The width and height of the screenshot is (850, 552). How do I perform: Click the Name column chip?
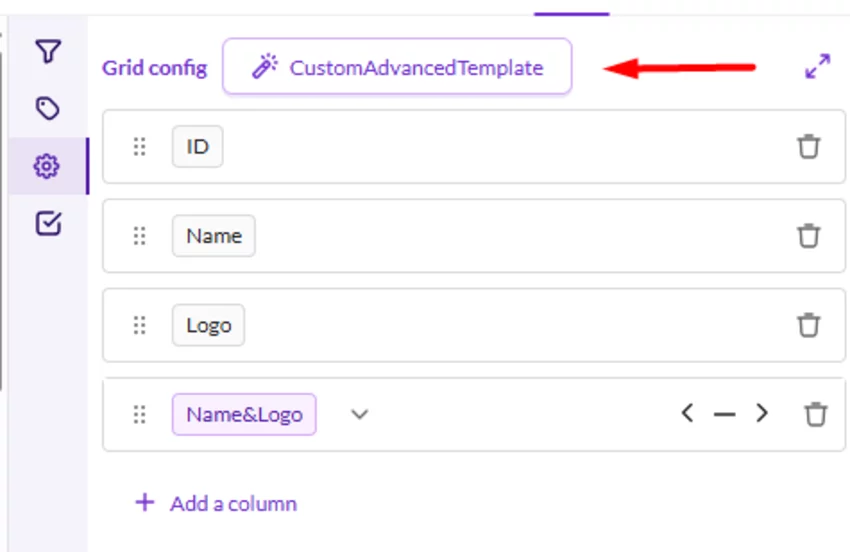point(214,236)
